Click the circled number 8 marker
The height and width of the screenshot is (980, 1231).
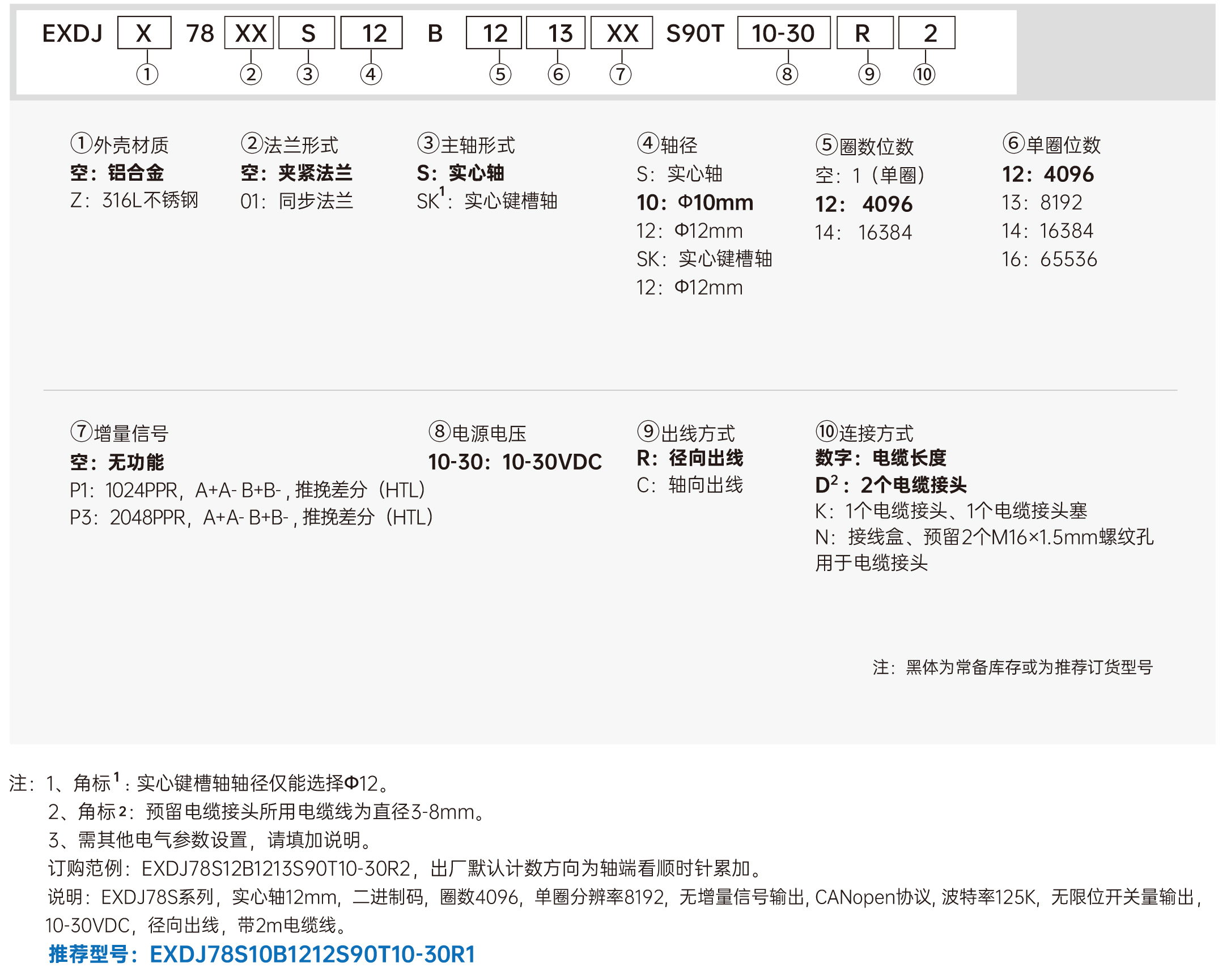(786, 74)
